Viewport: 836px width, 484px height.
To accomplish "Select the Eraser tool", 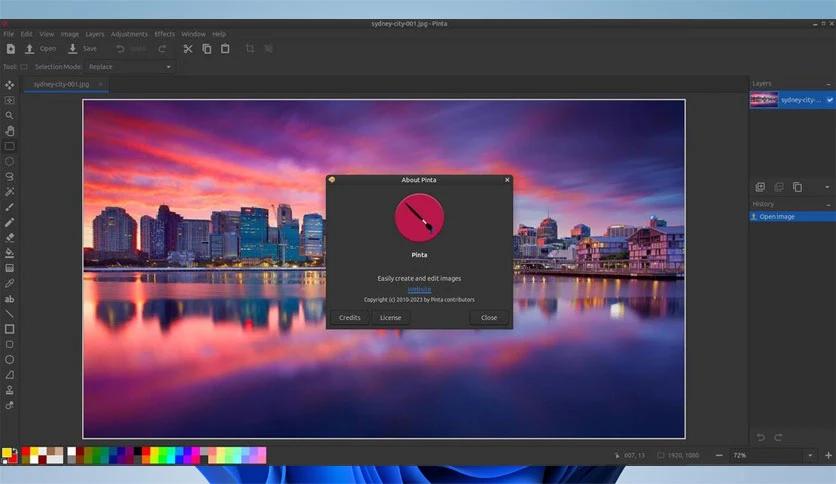I will tap(10, 237).
